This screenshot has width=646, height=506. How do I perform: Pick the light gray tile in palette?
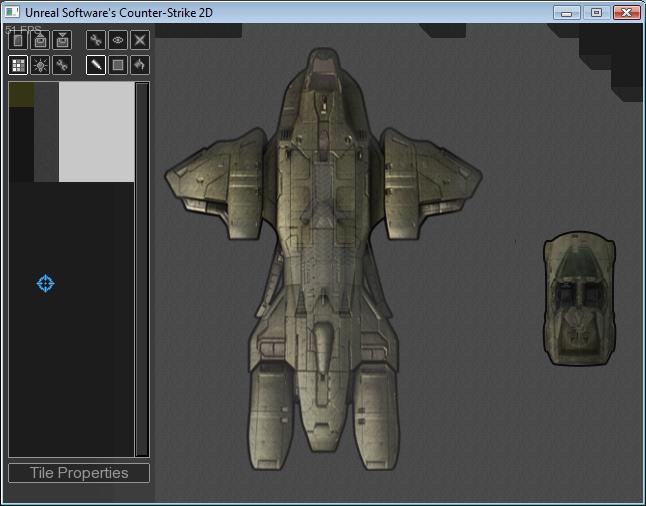(96, 132)
